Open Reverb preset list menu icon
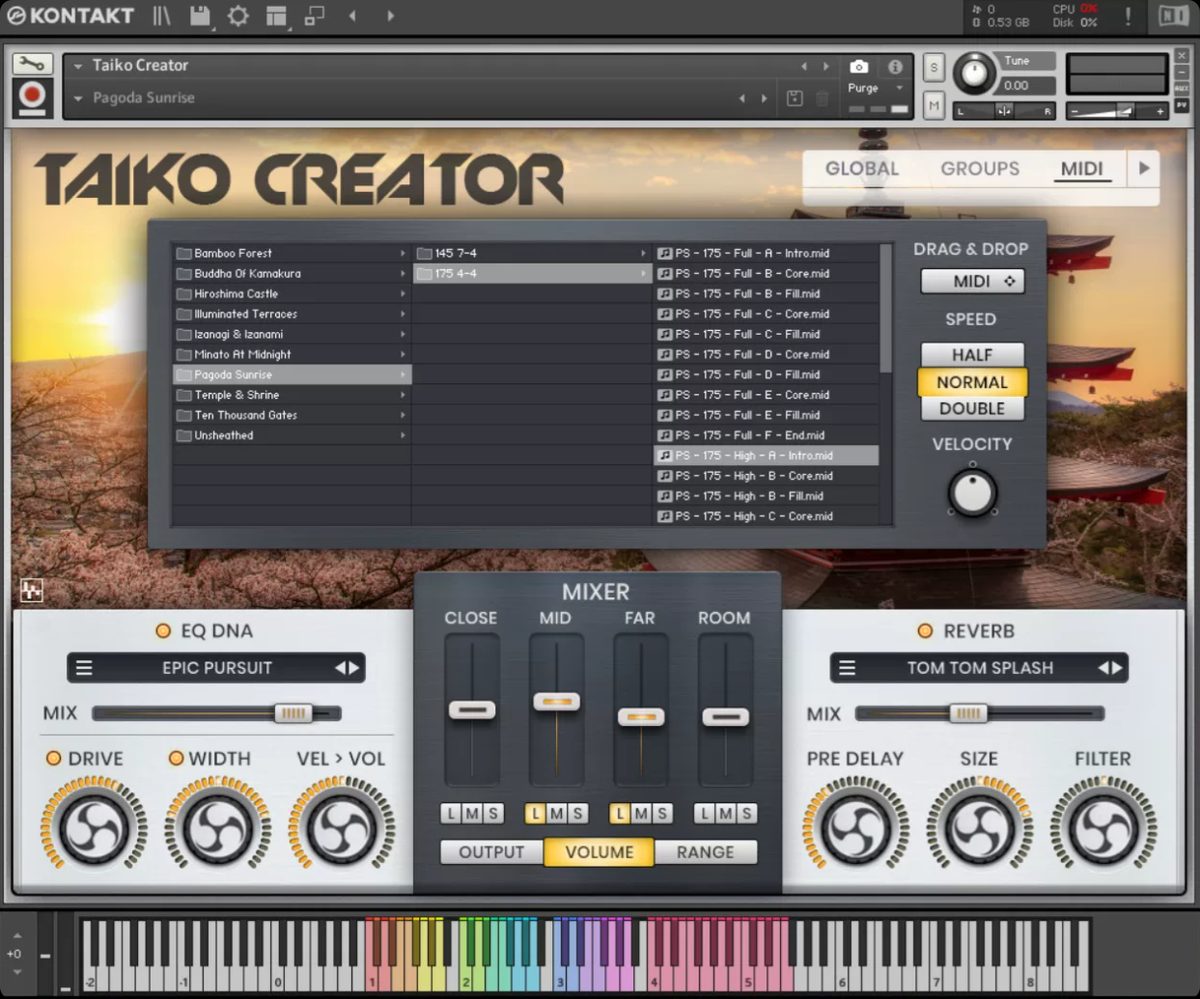 click(847, 668)
